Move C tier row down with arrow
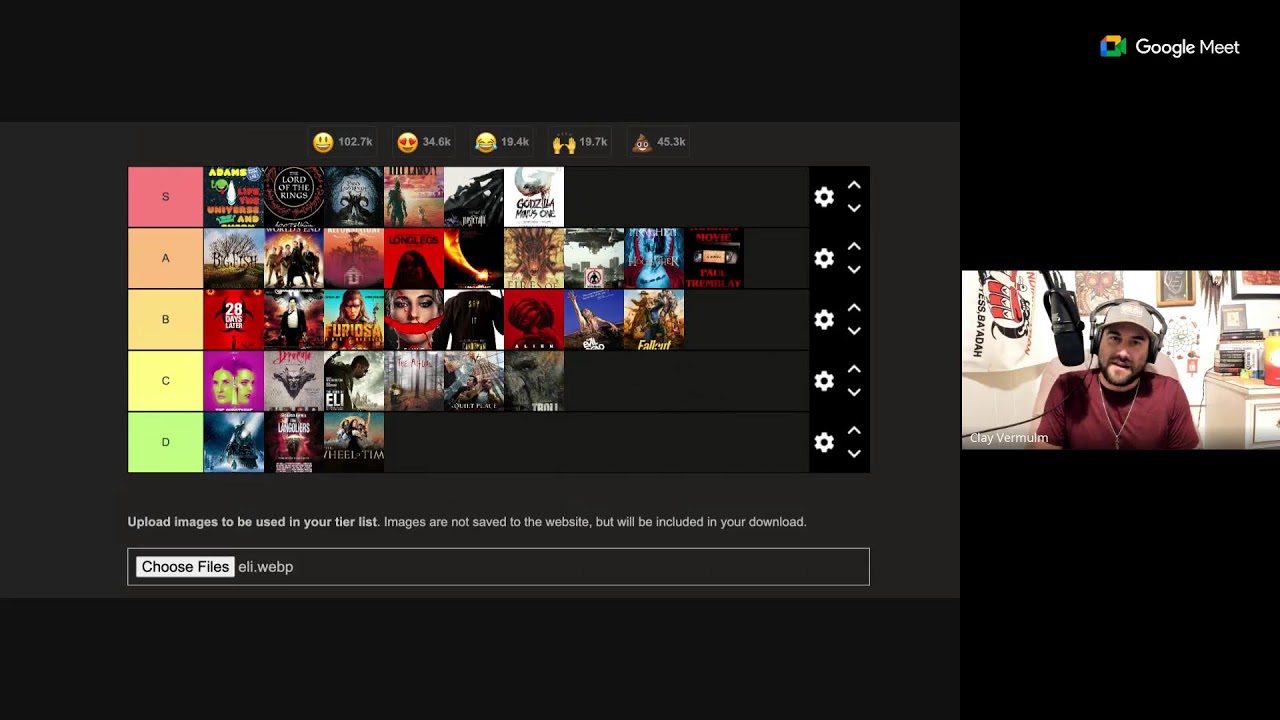 tap(854, 392)
